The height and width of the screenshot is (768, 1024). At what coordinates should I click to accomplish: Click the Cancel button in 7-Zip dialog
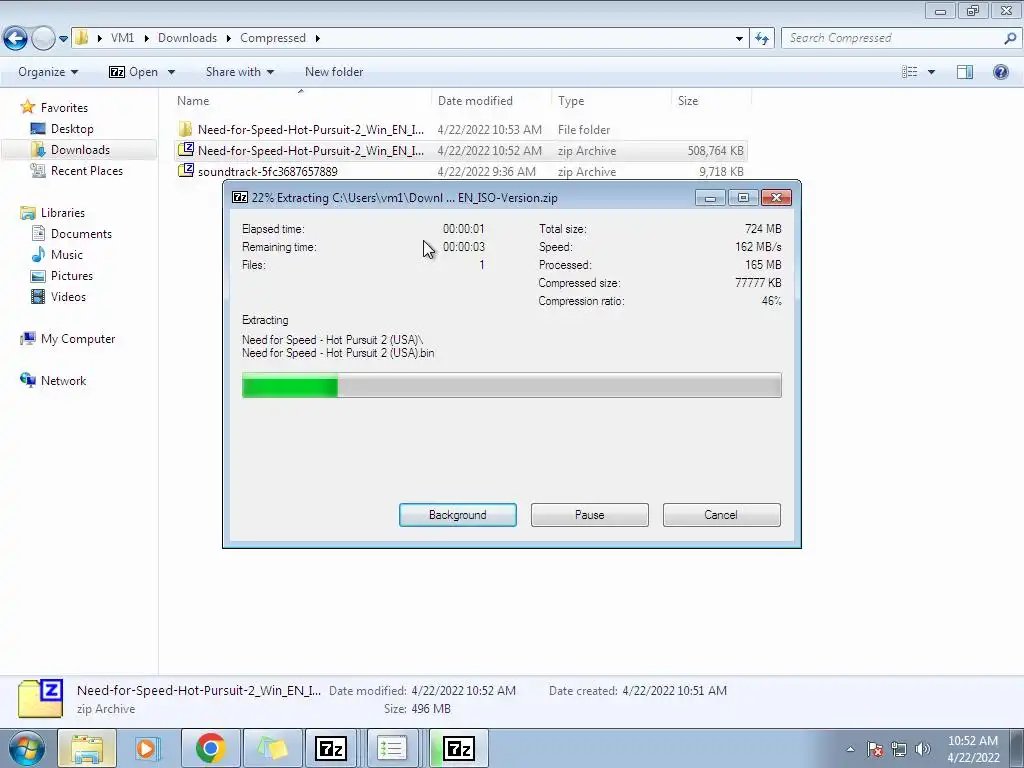pyautogui.click(x=721, y=515)
